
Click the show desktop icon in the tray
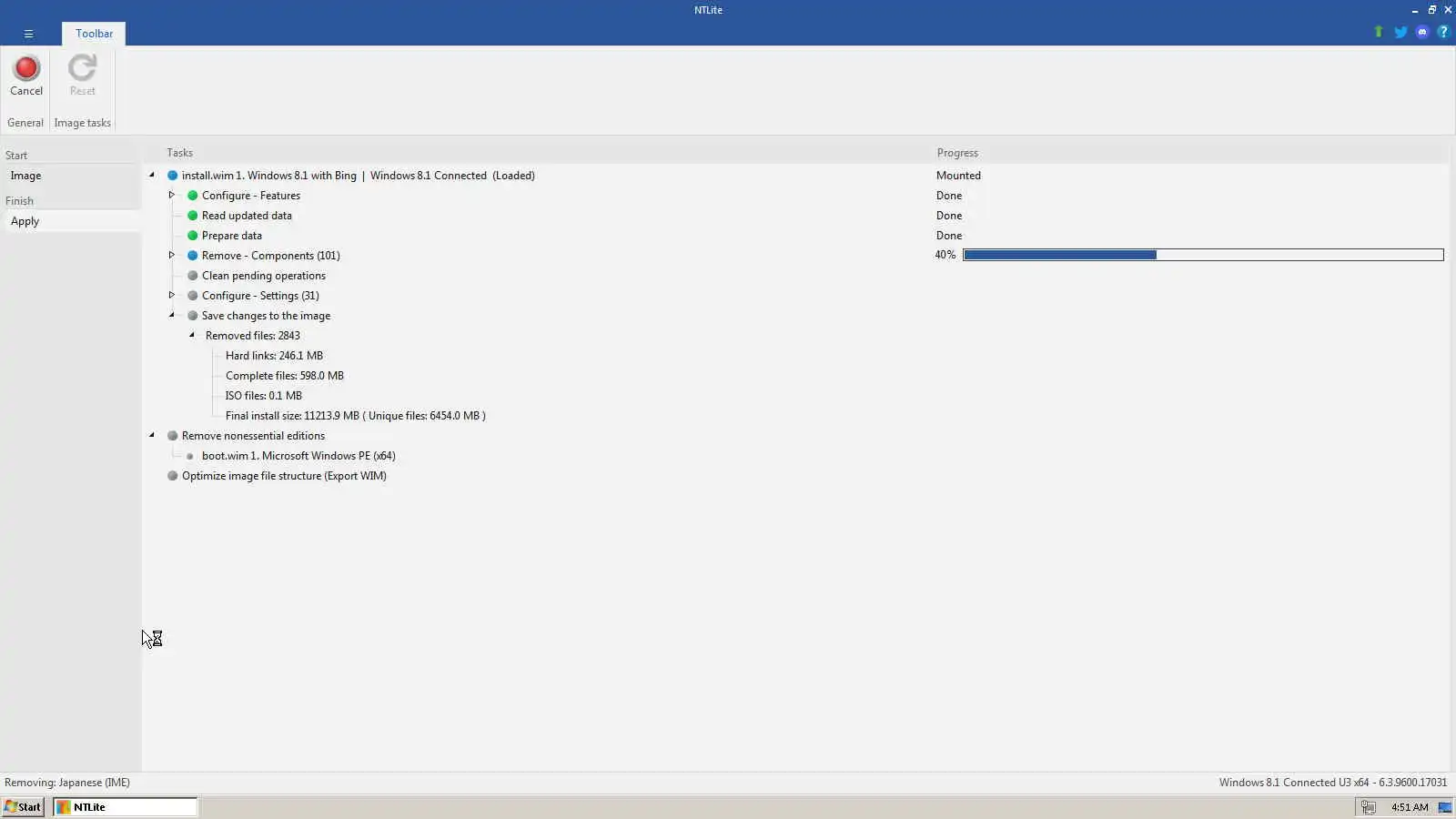click(x=1444, y=807)
